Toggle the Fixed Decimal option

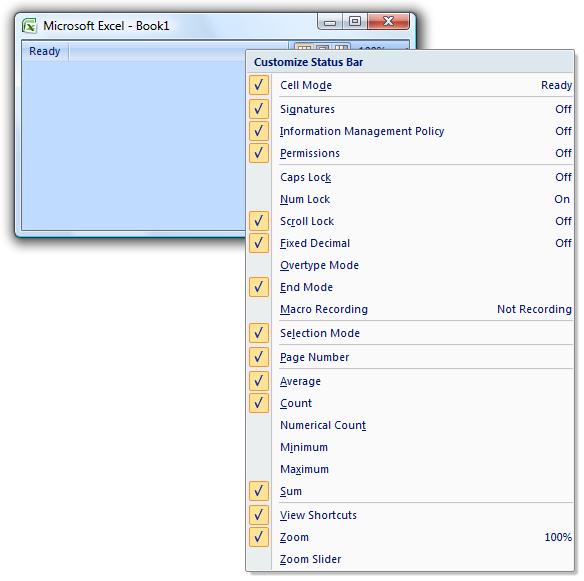[x=410, y=243]
